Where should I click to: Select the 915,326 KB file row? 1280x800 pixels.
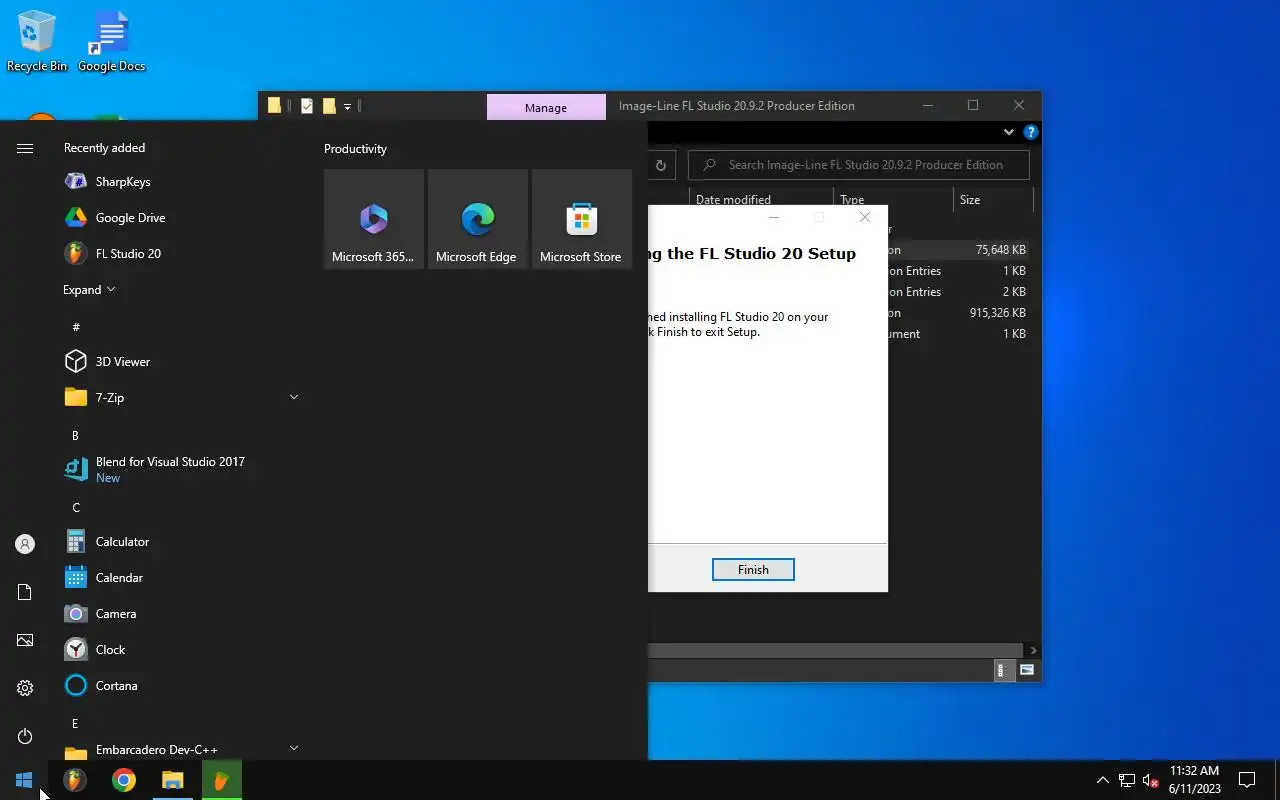(x=958, y=313)
